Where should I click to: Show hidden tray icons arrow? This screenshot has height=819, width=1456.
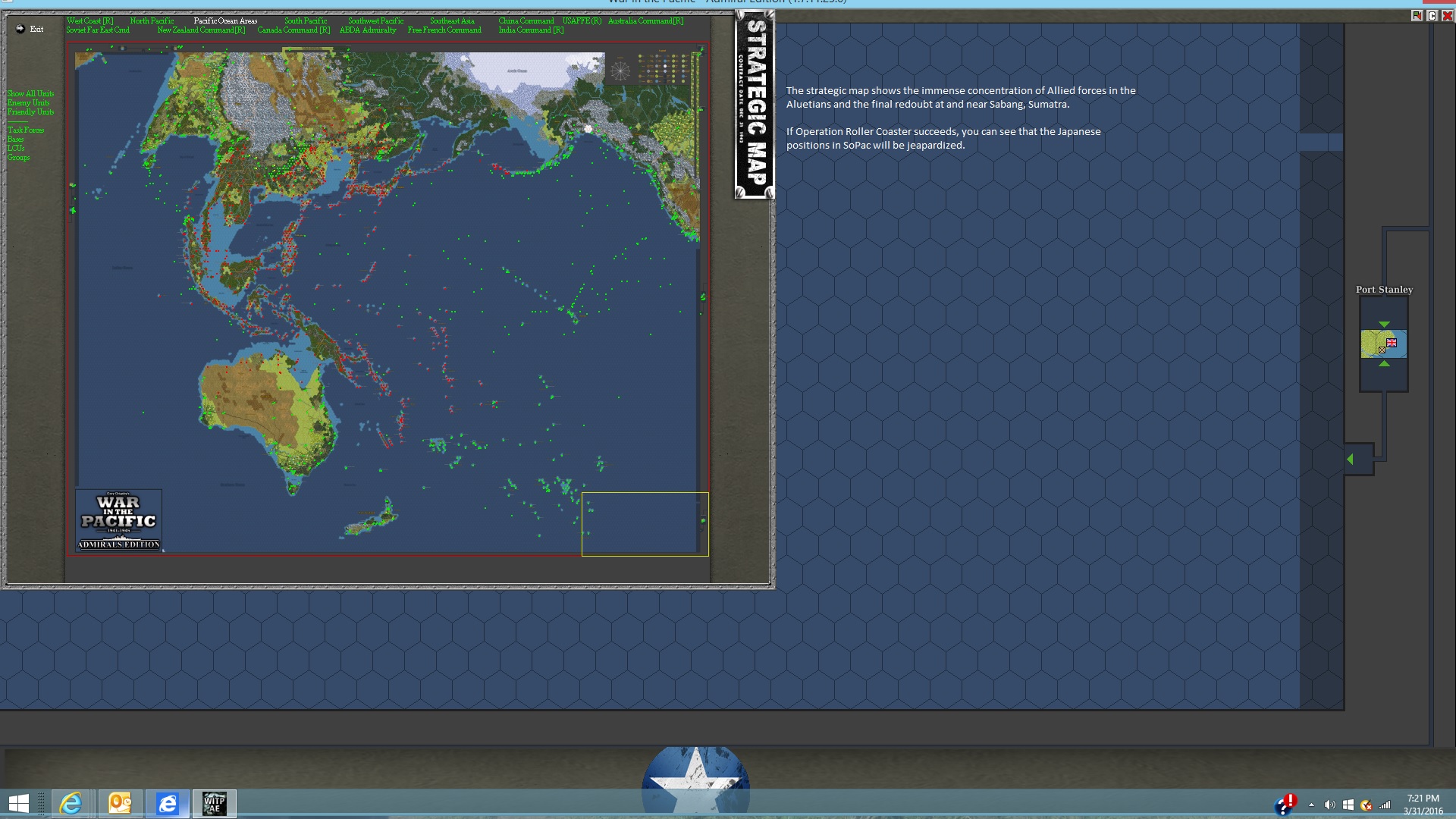(x=1311, y=805)
